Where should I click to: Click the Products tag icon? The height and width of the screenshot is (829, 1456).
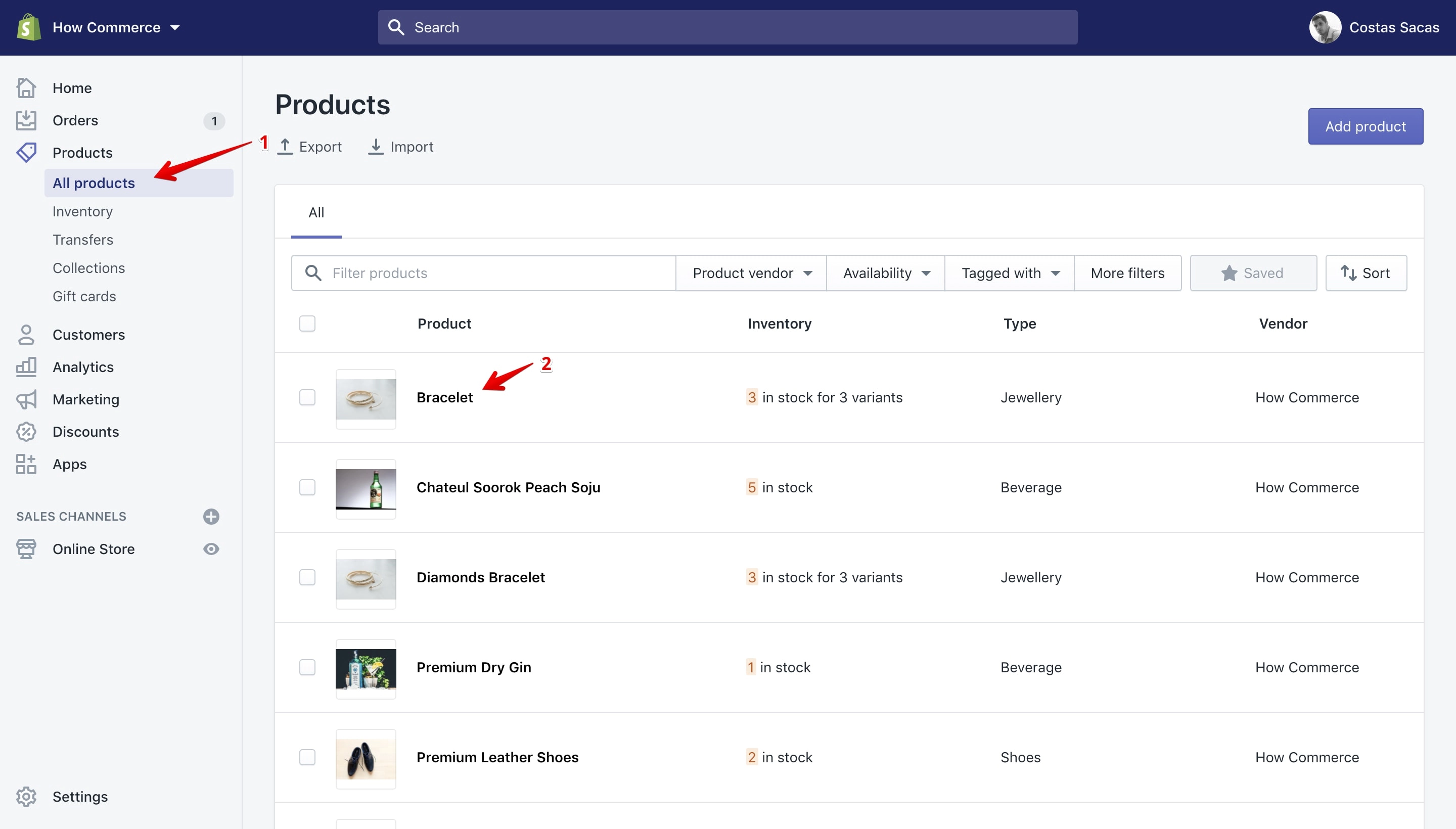pos(26,153)
